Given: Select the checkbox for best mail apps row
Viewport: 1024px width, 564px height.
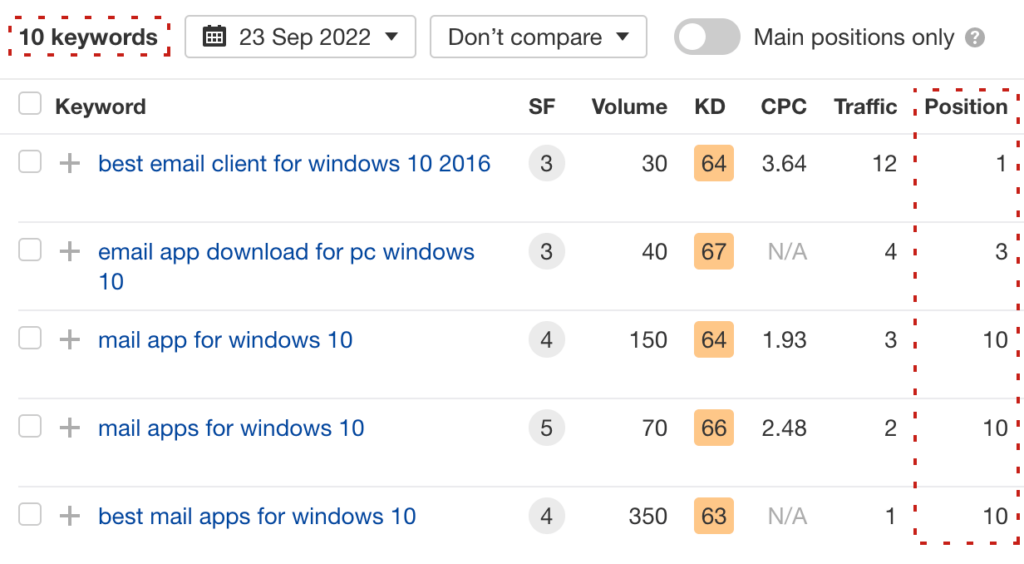Looking at the screenshot, I should click(30, 515).
